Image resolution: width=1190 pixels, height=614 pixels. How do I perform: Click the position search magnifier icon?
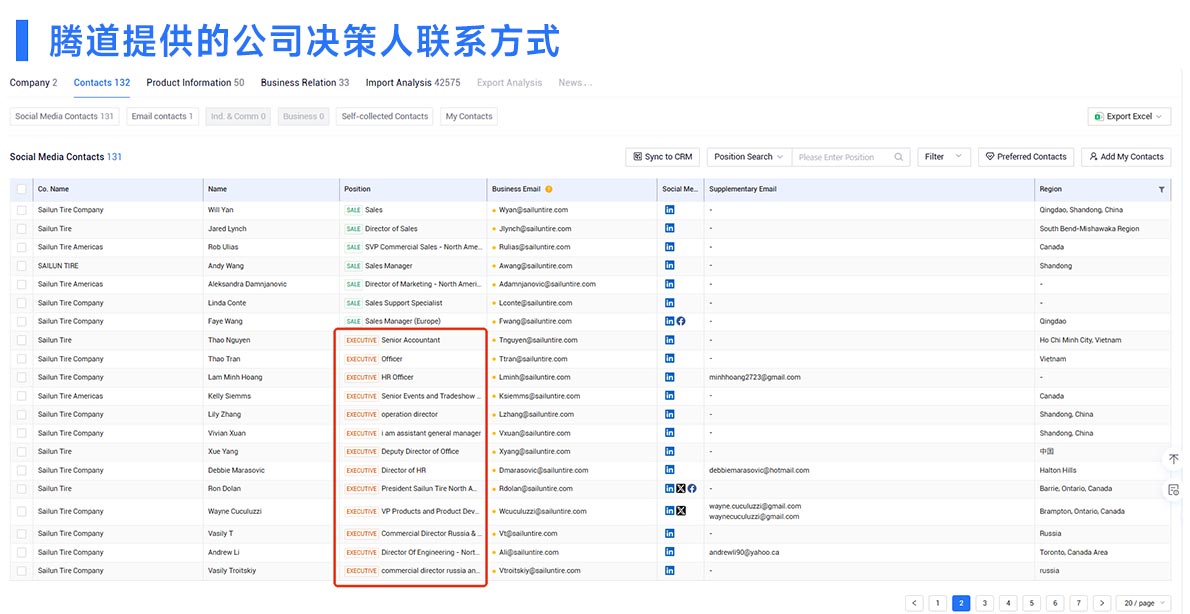pyautogui.click(x=899, y=157)
